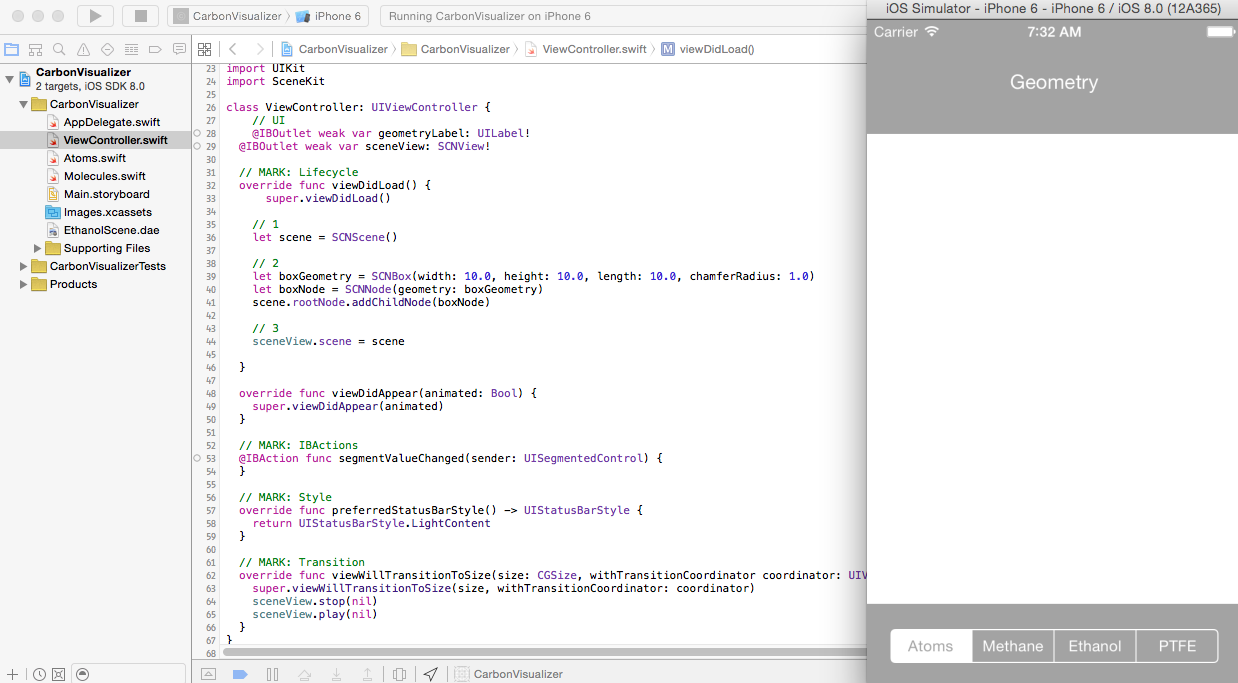The height and width of the screenshot is (683, 1238).
Task: Click the CarbonVisualizer folder jump bar item
Action: point(457,49)
